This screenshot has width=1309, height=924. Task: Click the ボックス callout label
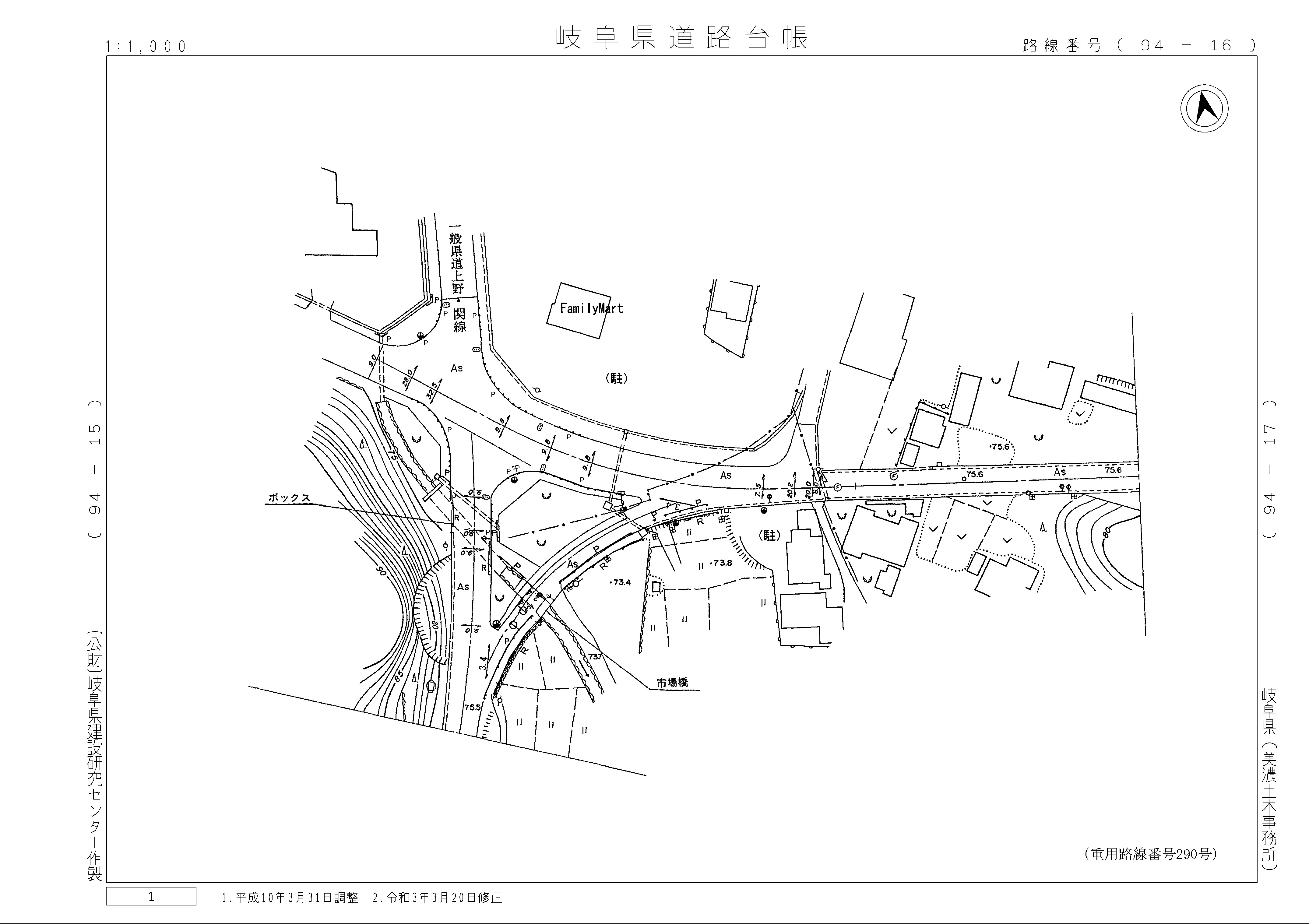tap(290, 498)
